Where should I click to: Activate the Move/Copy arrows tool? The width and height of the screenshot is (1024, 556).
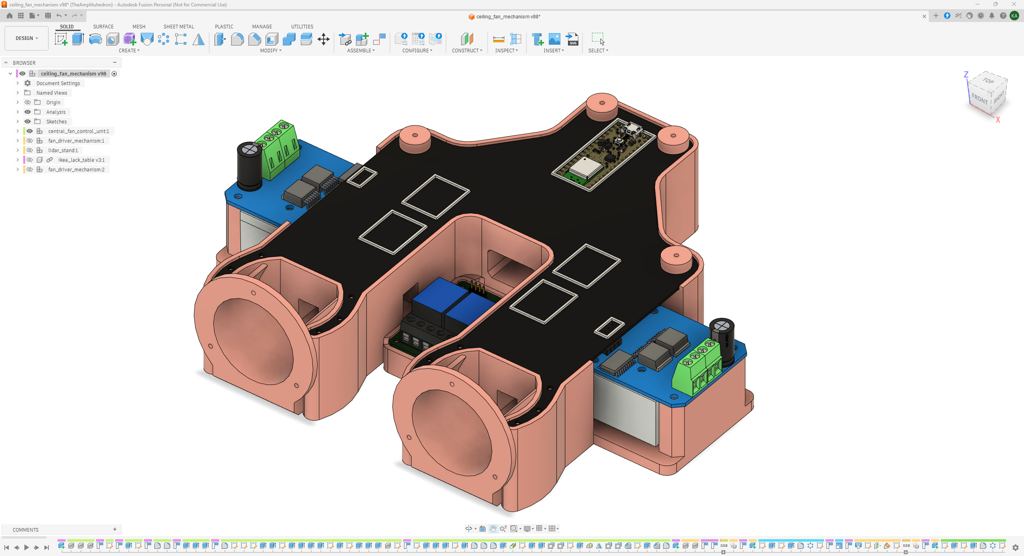(x=323, y=39)
